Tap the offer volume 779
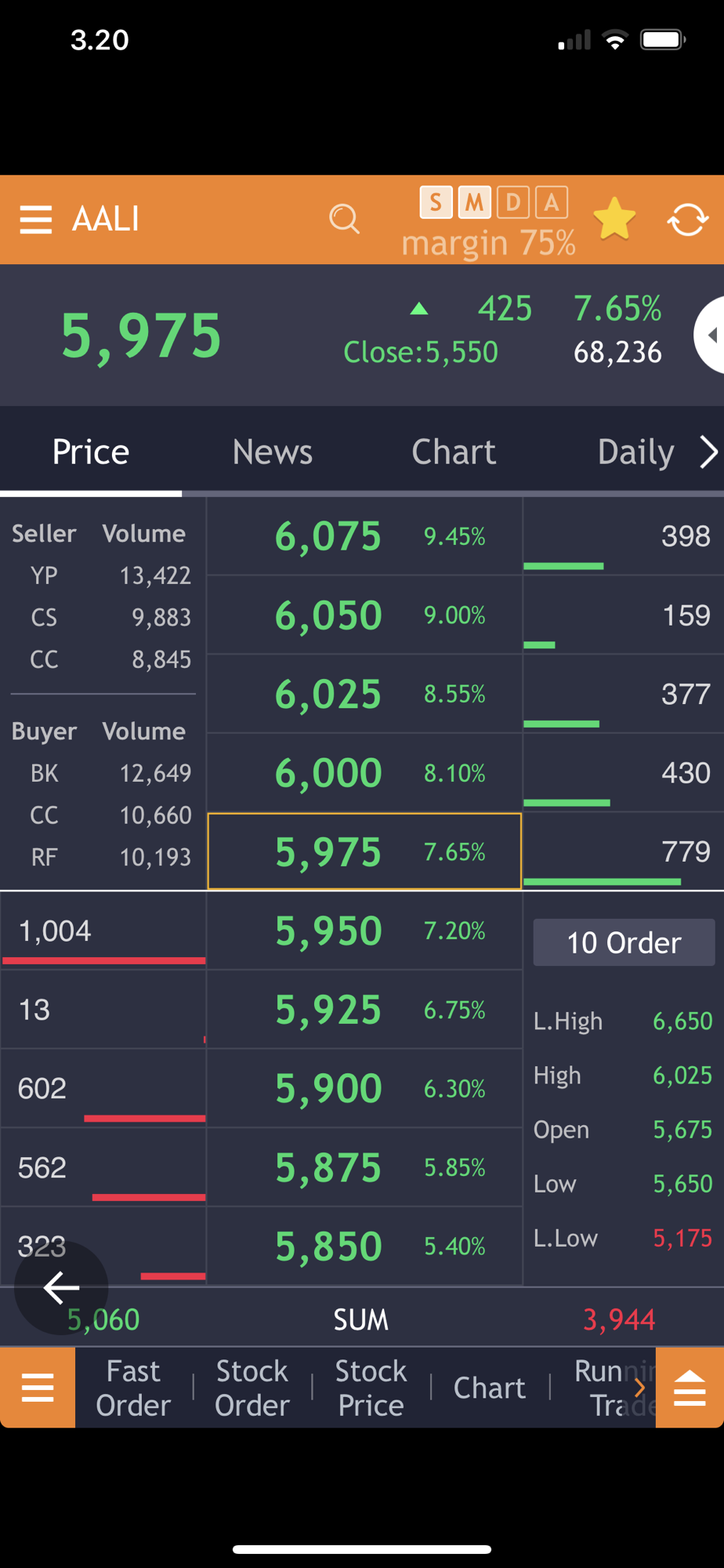Viewport: 724px width, 1568px height. 686,851
